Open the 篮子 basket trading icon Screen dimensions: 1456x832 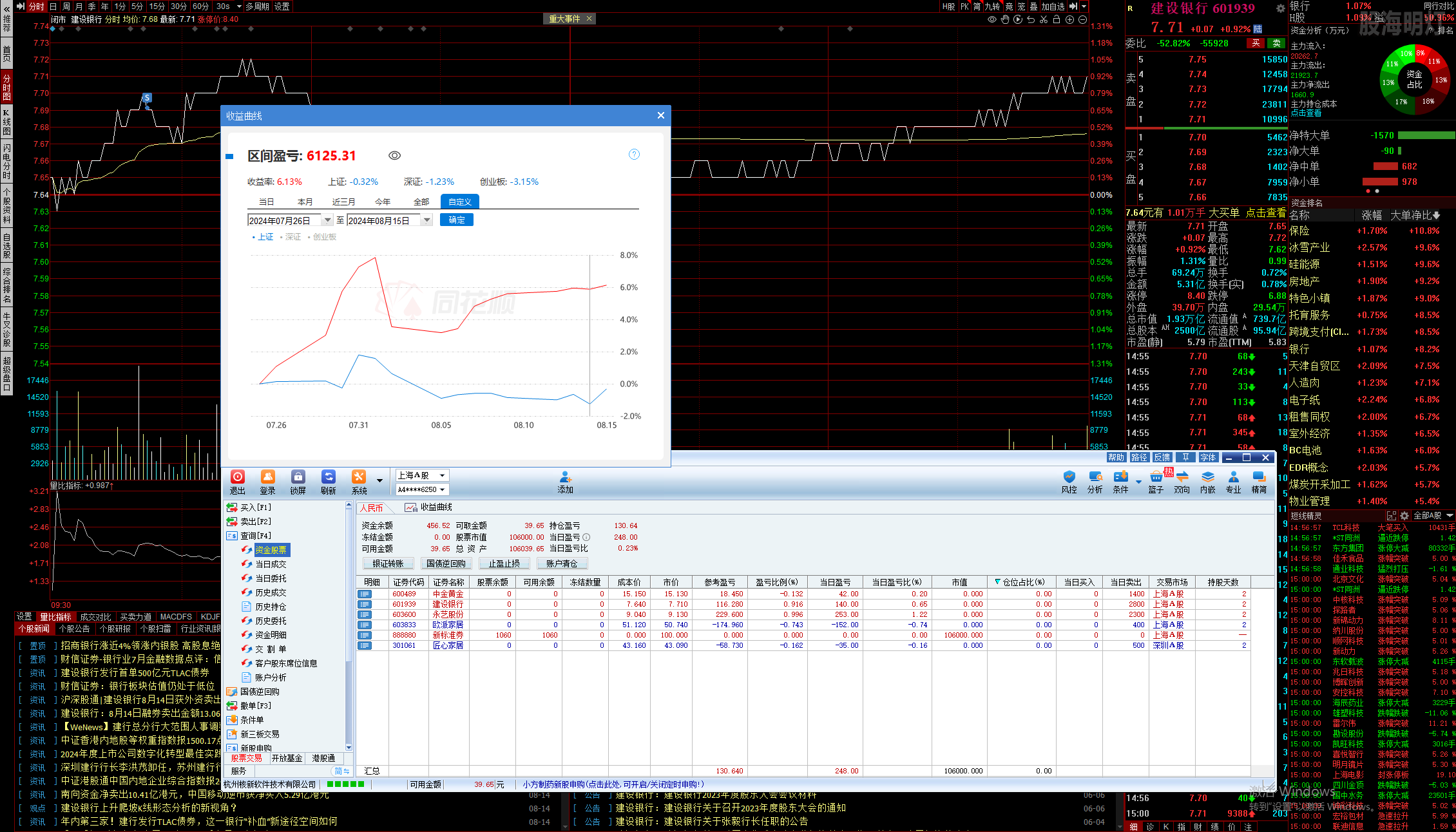click(x=1156, y=482)
